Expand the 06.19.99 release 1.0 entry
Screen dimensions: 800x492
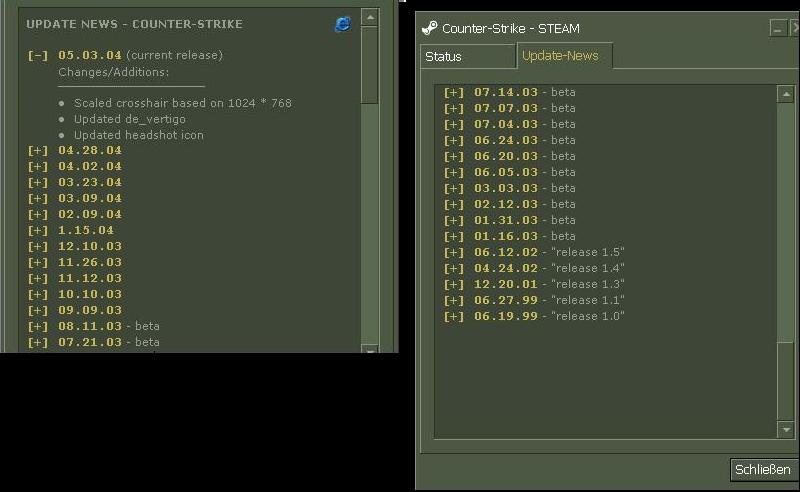(454, 317)
